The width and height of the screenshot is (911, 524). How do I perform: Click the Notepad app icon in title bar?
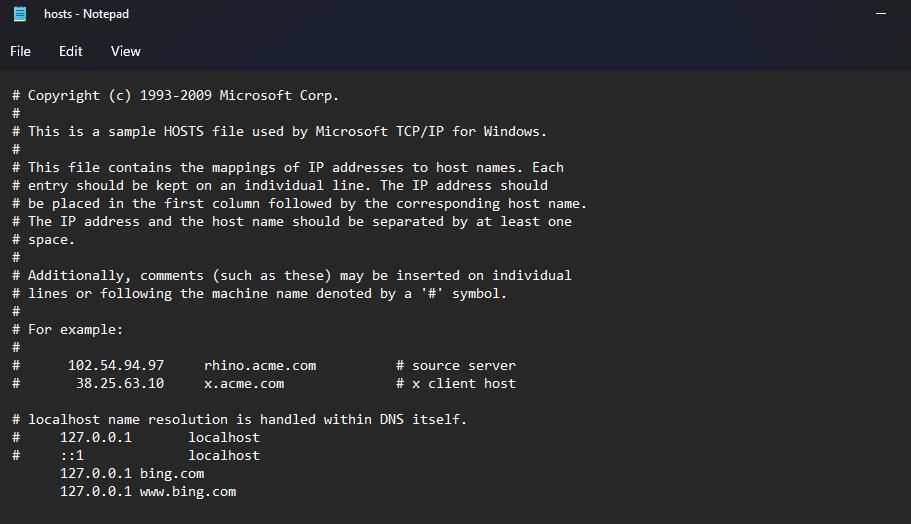20,14
